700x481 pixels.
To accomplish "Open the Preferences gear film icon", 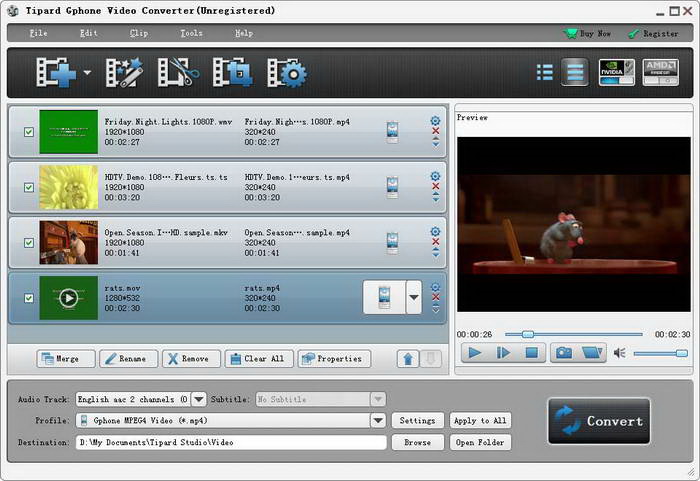I will (x=287, y=73).
